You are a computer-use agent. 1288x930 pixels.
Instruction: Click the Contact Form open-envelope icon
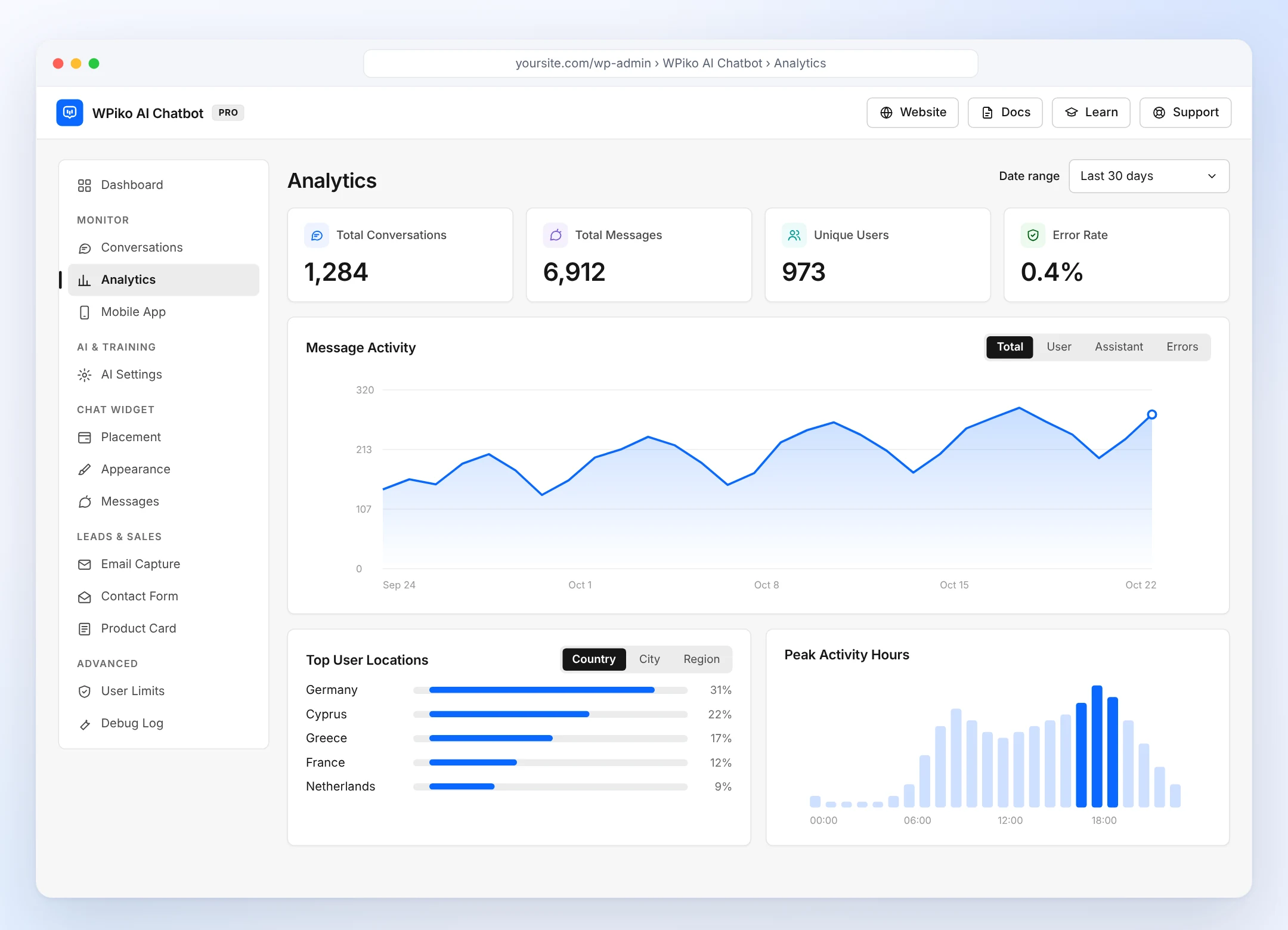click(85, 597)
